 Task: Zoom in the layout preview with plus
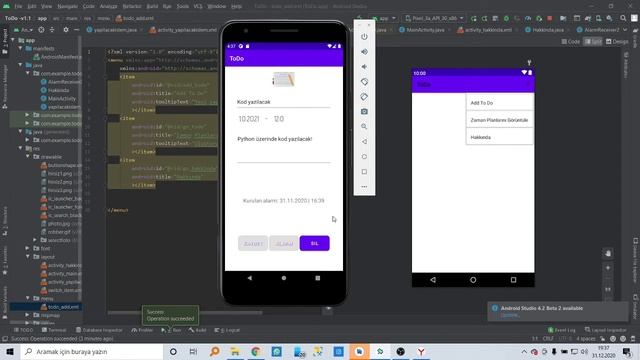(608, 268)
